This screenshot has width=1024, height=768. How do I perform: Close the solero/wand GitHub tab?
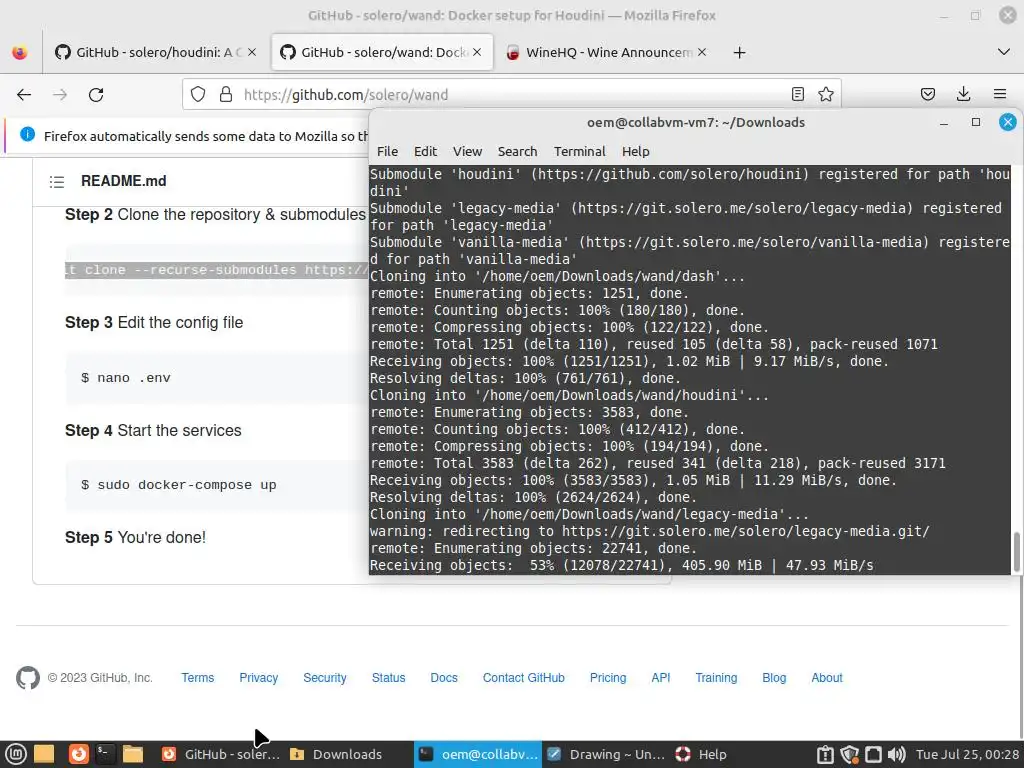pyautogui.click(x=477, y=52)
